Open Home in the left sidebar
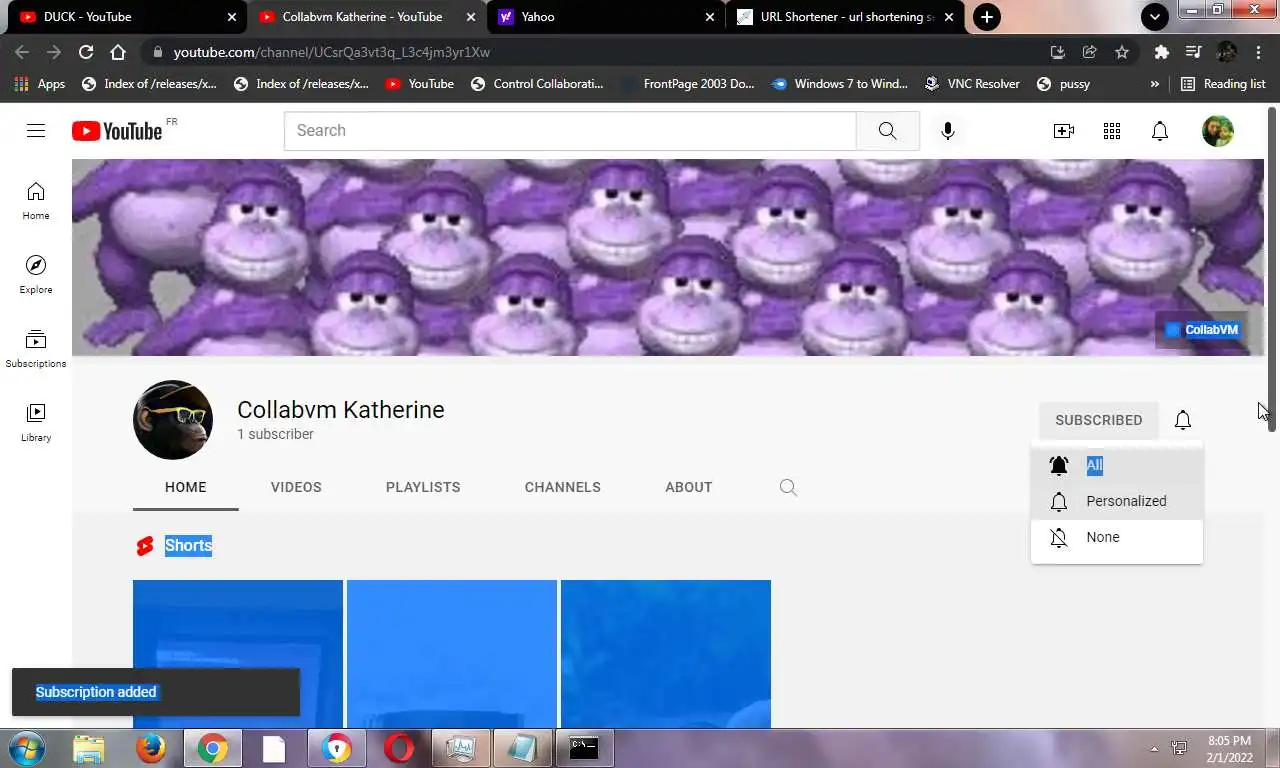 (36, 200)
